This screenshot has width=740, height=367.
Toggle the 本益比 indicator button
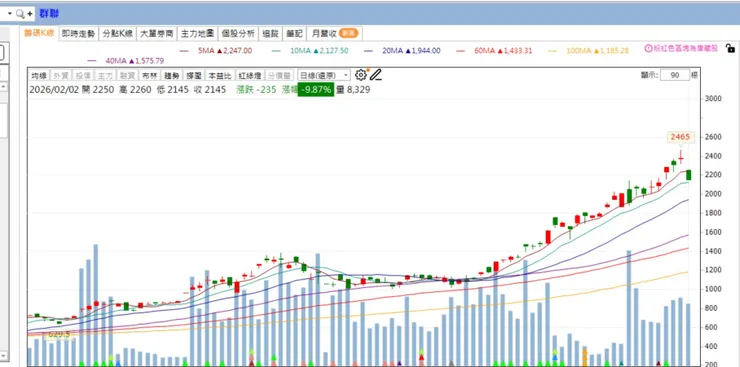219,75
